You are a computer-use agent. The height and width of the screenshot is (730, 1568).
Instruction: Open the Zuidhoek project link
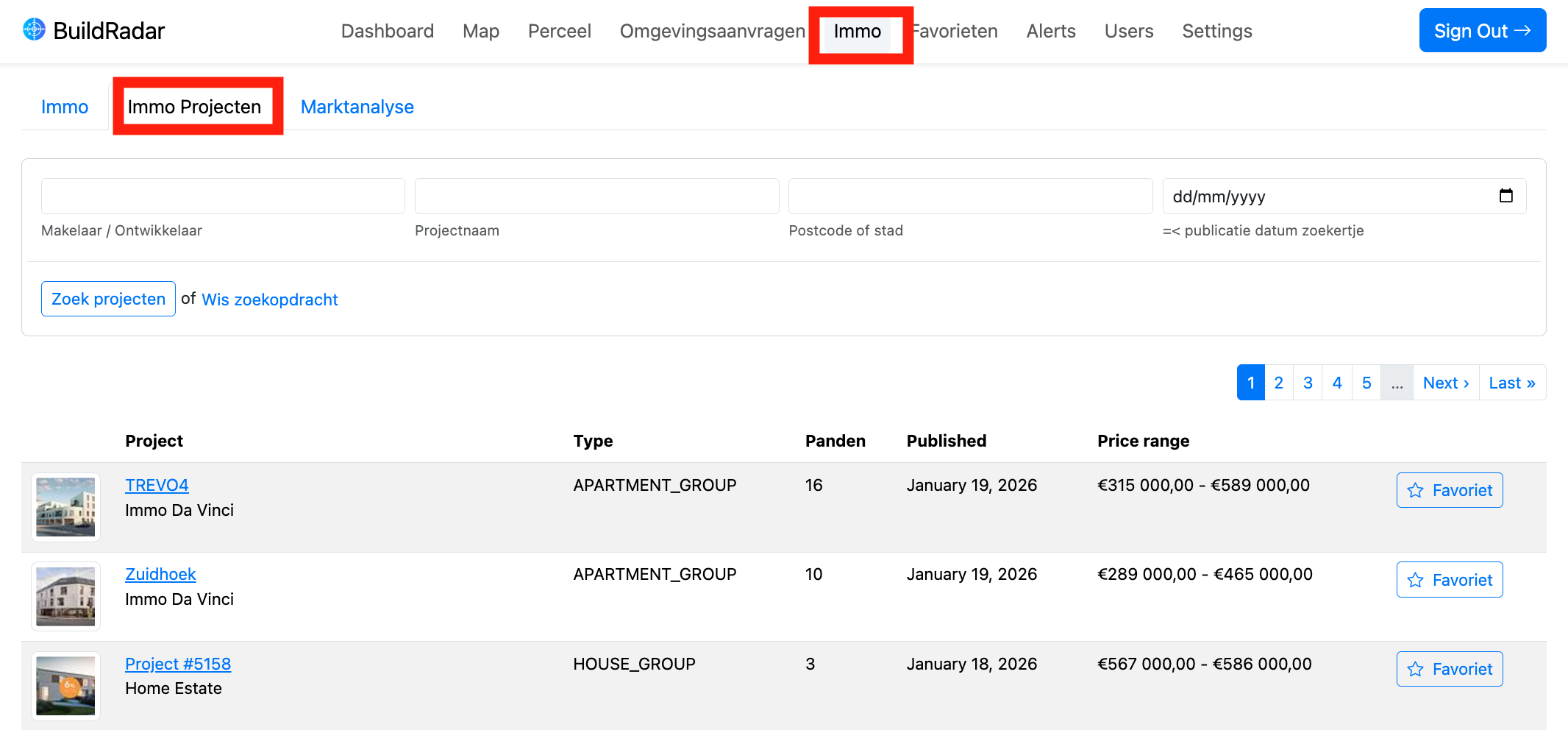click(x=160, y=574)
